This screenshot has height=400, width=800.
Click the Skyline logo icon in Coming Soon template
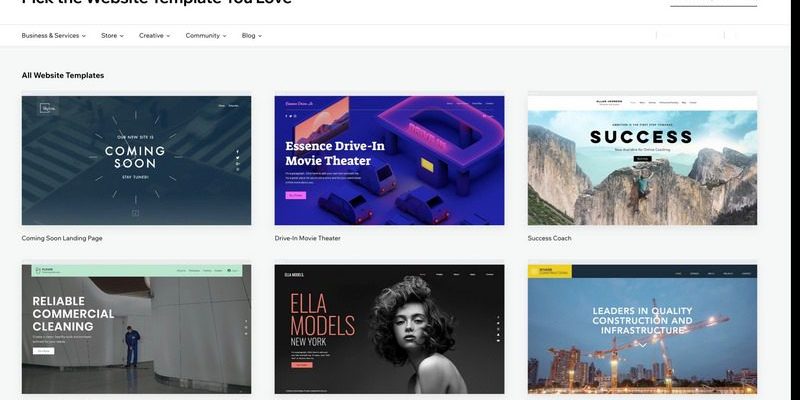(x=48, y=108)
